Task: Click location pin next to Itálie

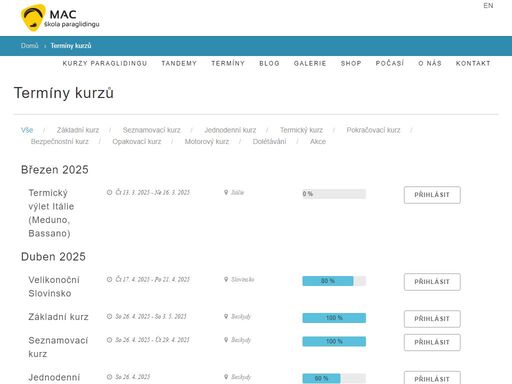Action: [226, 192]
